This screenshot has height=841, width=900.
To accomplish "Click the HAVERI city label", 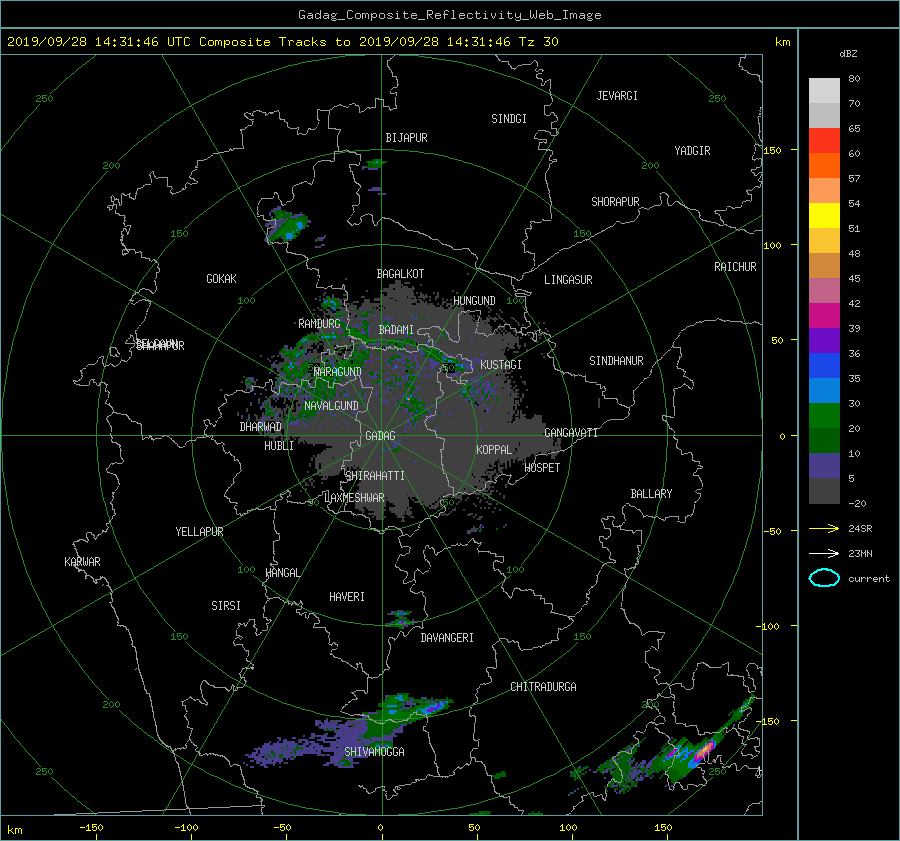I will click(x=347, y=597).
